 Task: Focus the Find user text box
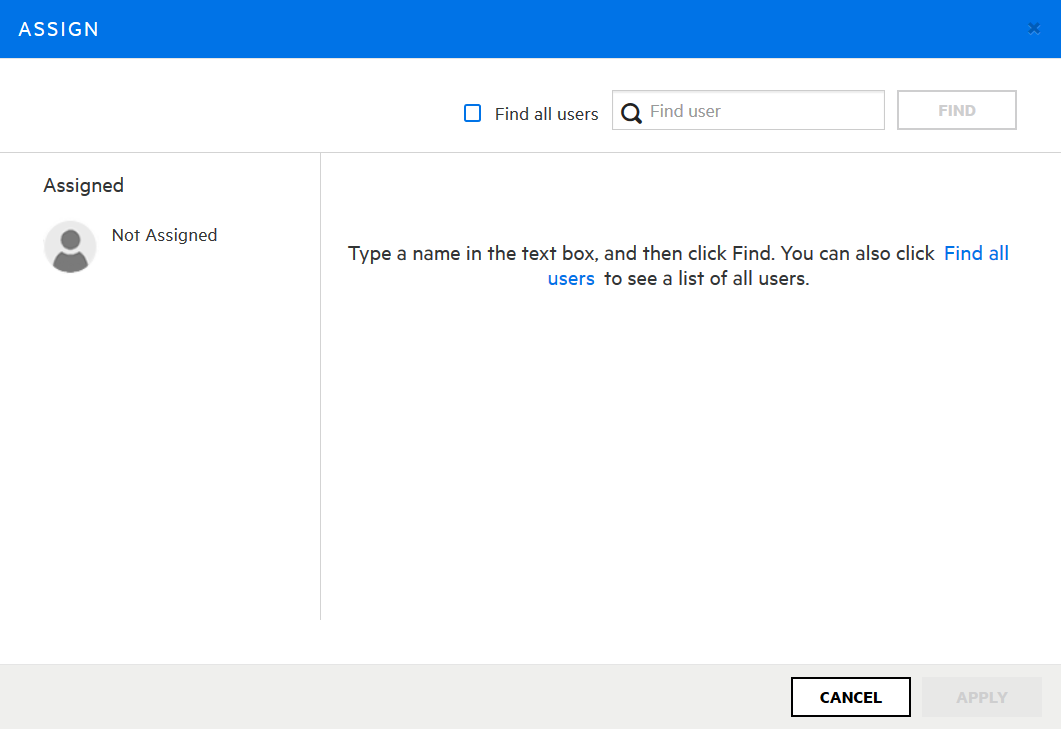click(x=762, y=111)
